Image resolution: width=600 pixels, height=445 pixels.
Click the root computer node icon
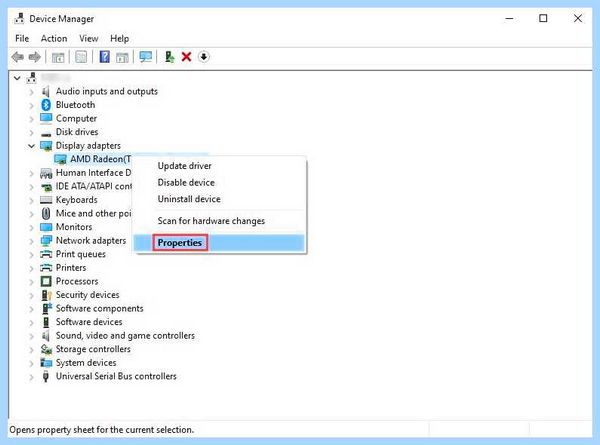point(31,78)
